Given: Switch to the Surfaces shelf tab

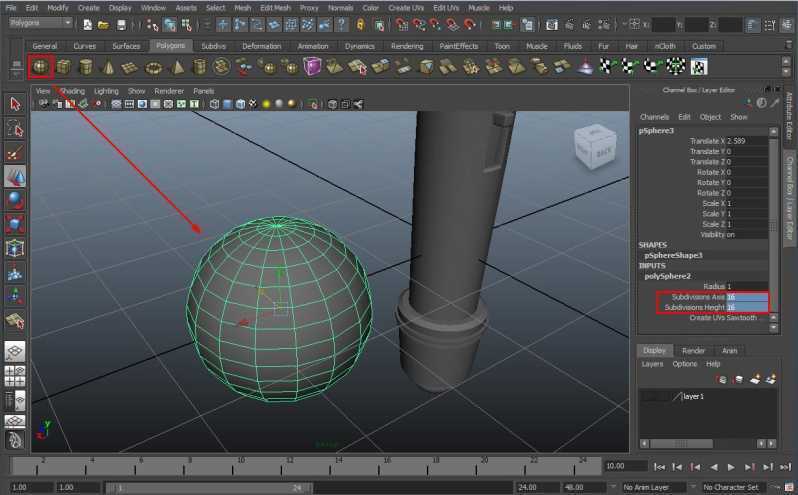Looking at the screenshot, I should pos(126,46).
